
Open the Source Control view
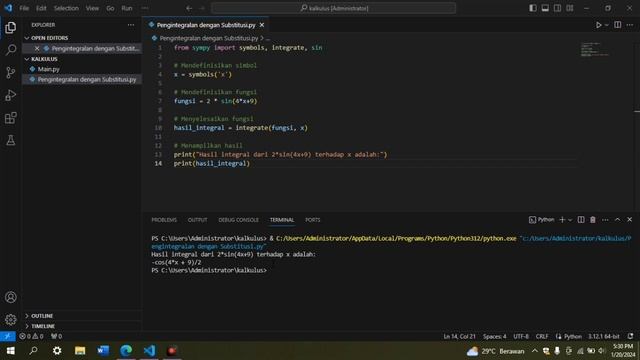pos(11,73)
